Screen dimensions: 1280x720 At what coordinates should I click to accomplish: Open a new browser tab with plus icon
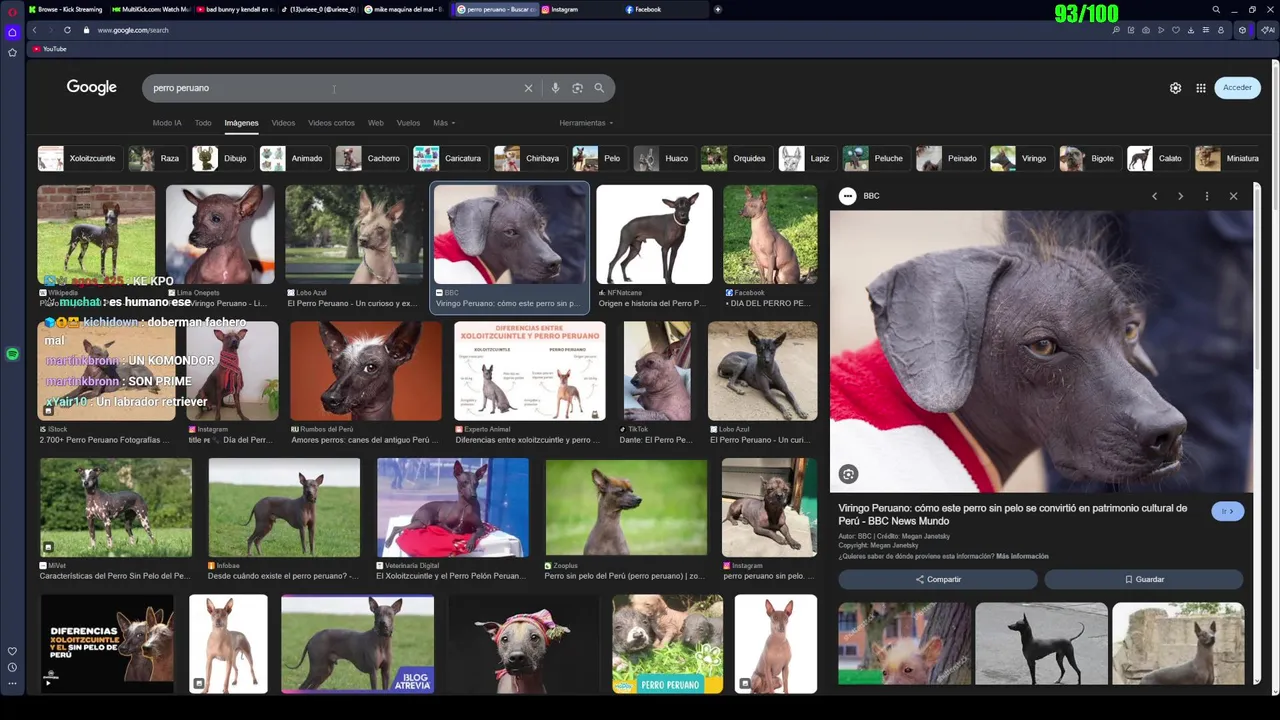pyautogui.click(x=717, y=9)
